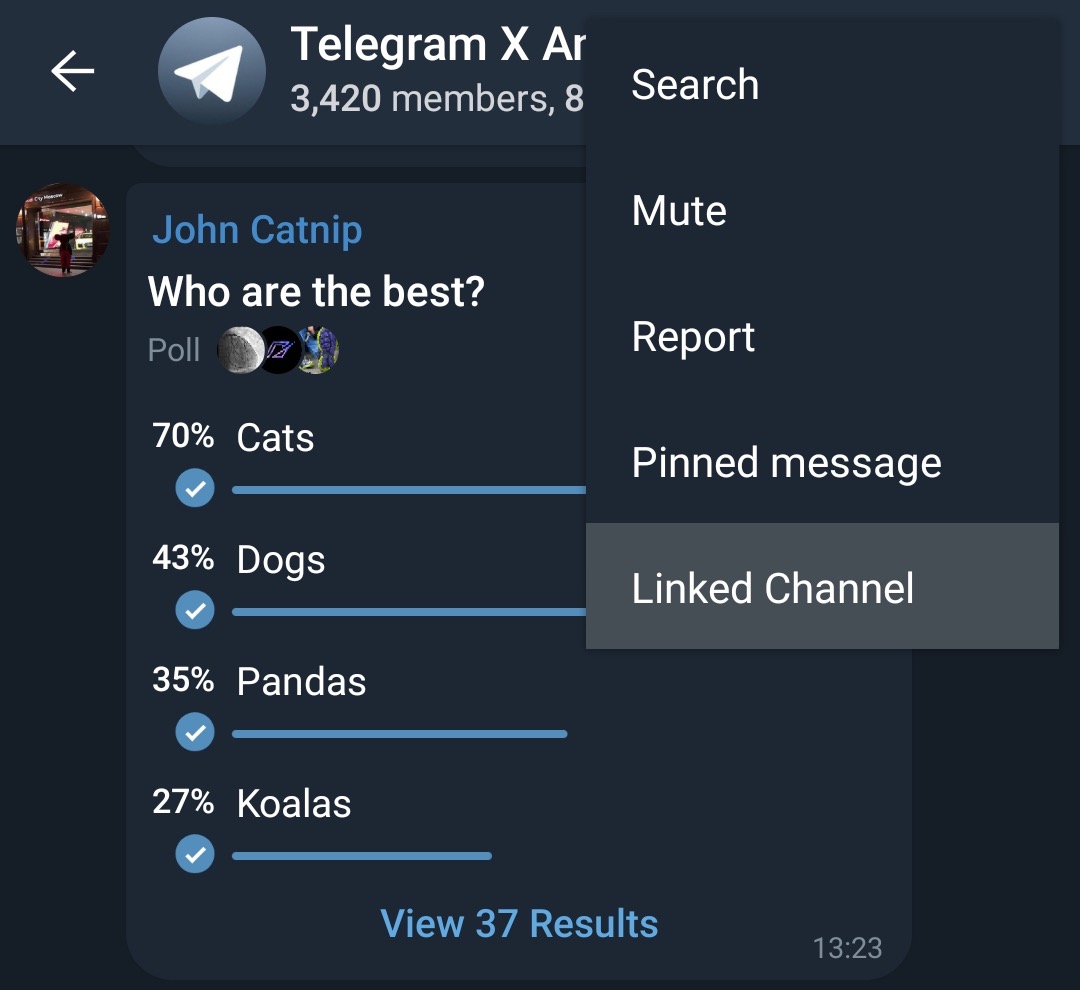
Task: Tap John Catnip's profile picture
Action: [63, 230]
